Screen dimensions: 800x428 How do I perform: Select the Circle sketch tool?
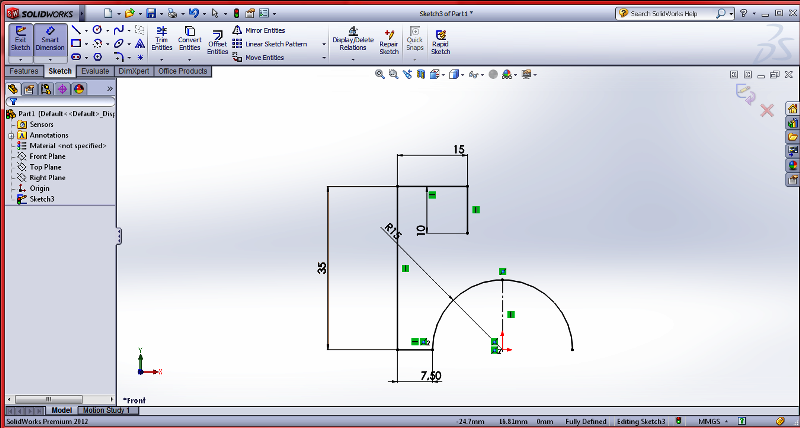(x=97, y=30)
